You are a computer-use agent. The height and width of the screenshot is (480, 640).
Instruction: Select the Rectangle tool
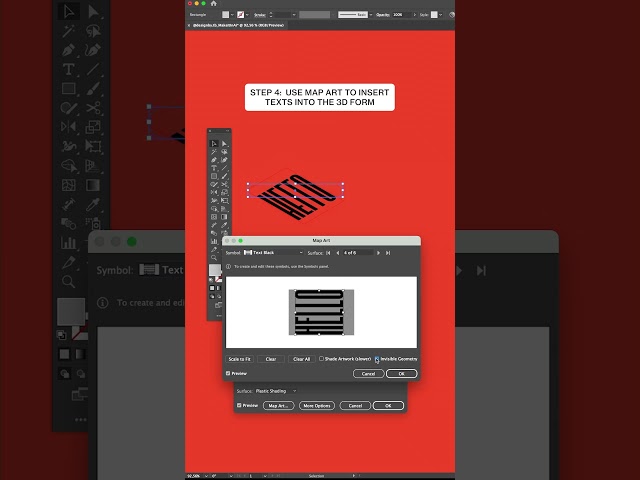[213, 176]
